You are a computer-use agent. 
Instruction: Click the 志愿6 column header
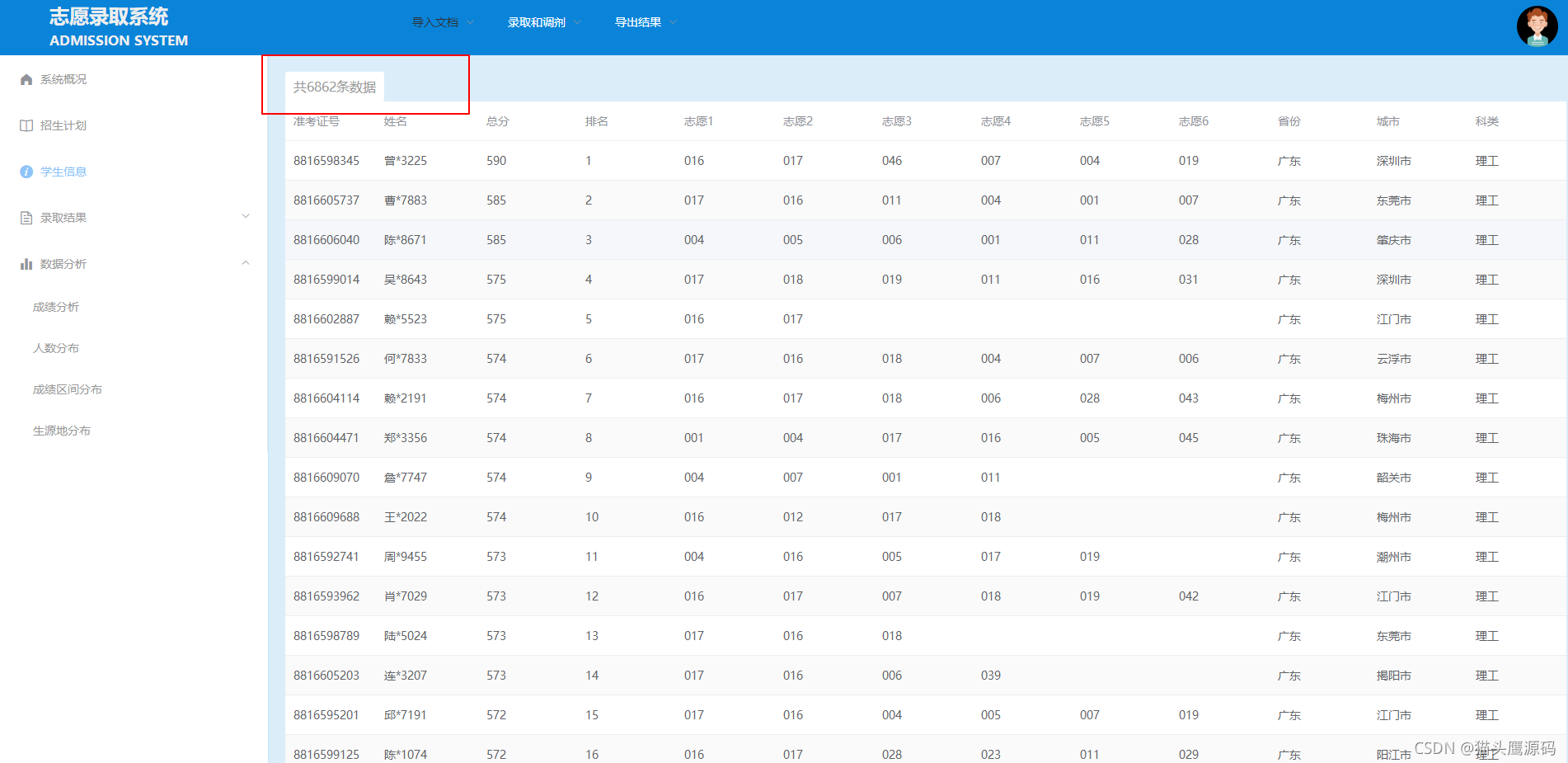coord(1194,121)
